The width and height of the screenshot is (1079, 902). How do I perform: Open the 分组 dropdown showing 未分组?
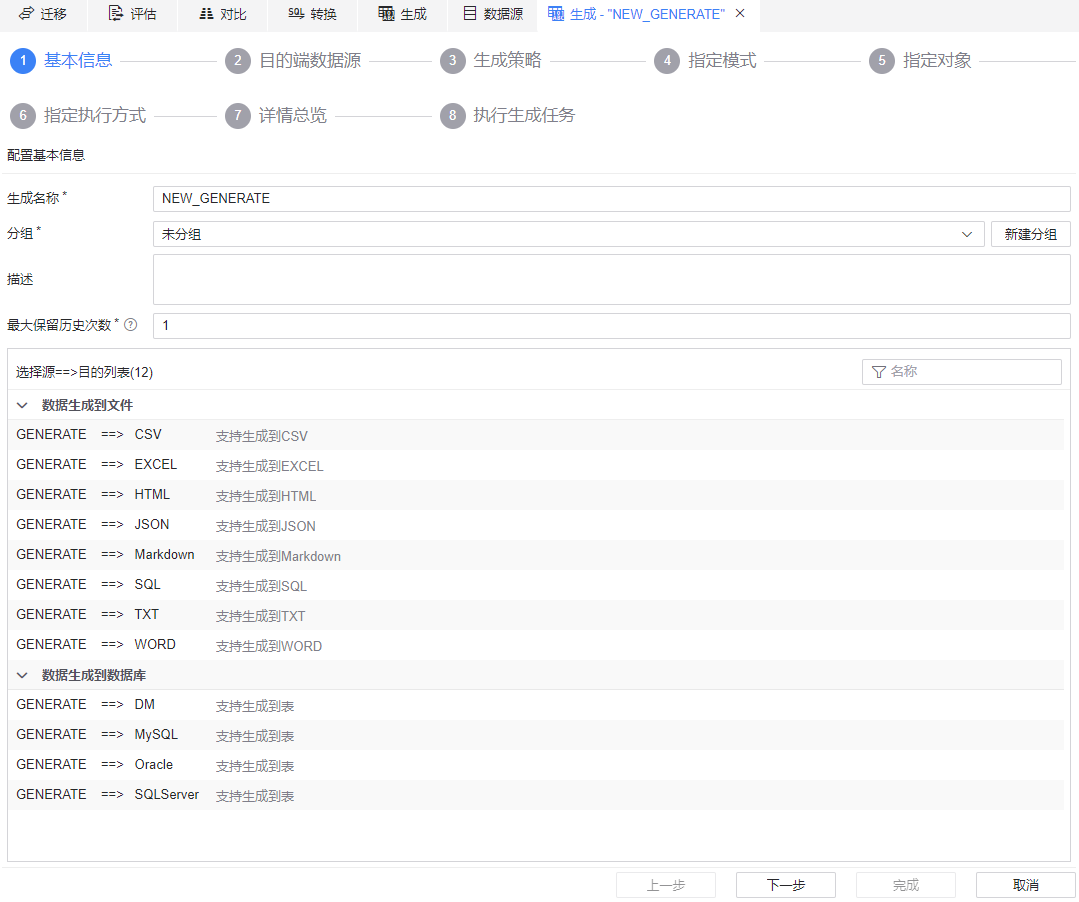pos(568,234)
